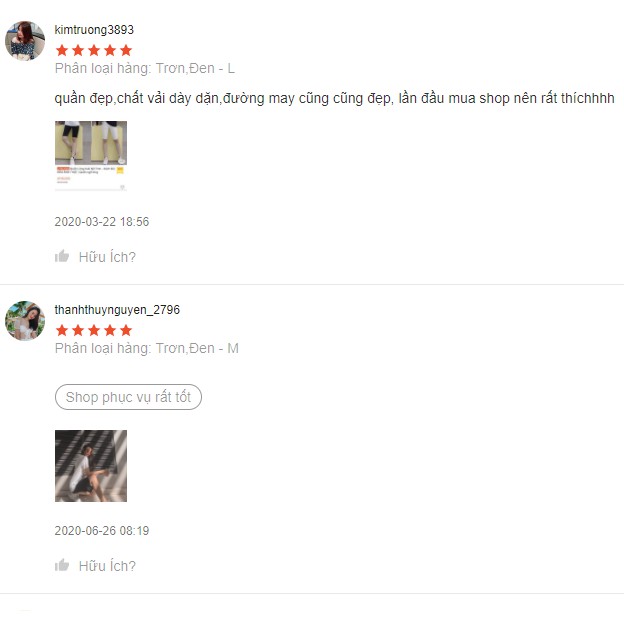
Task: Click fifth star in kimtruong3893's rating
Action: [126, 51]
